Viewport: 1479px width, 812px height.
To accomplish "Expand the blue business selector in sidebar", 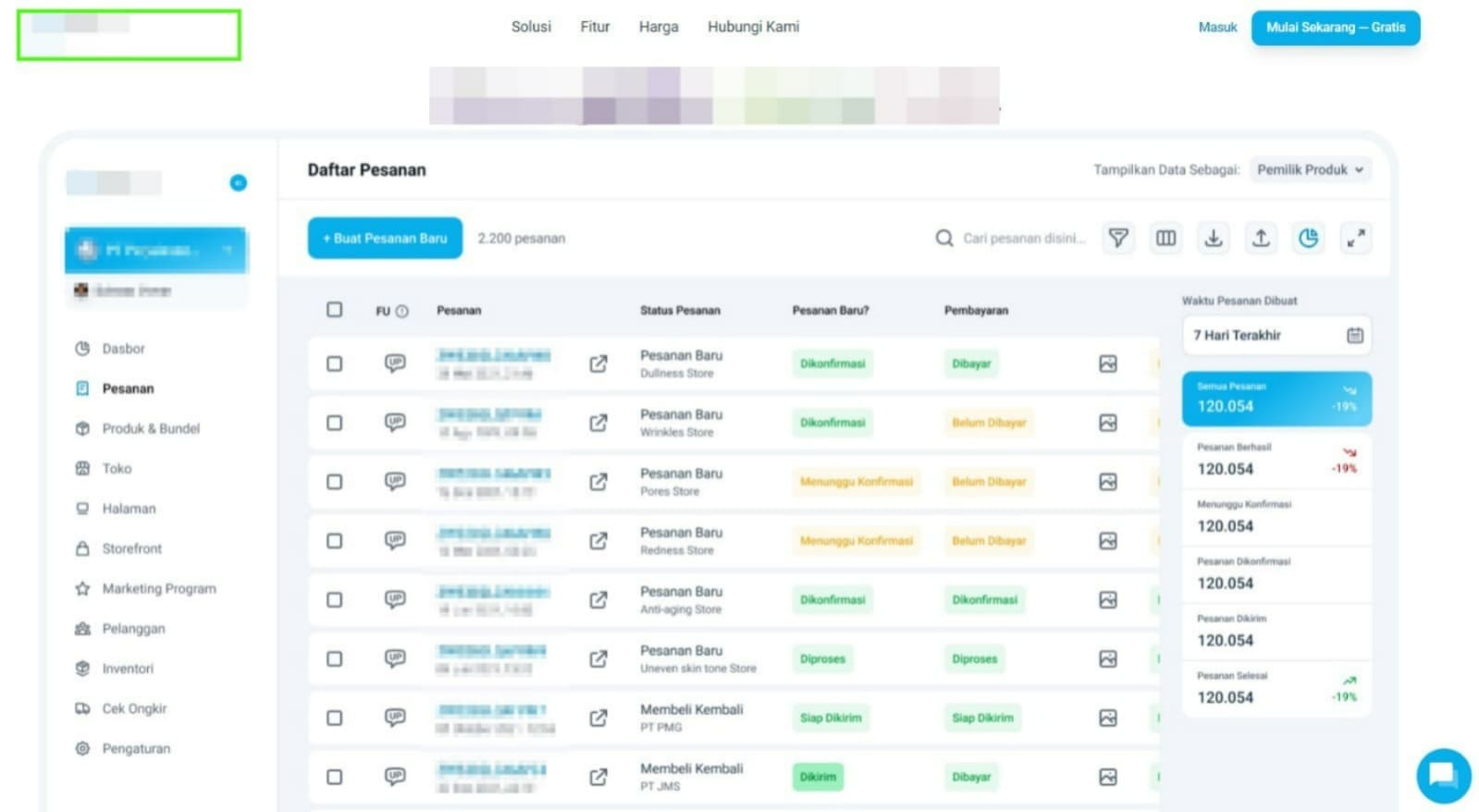I will [155, 250].
